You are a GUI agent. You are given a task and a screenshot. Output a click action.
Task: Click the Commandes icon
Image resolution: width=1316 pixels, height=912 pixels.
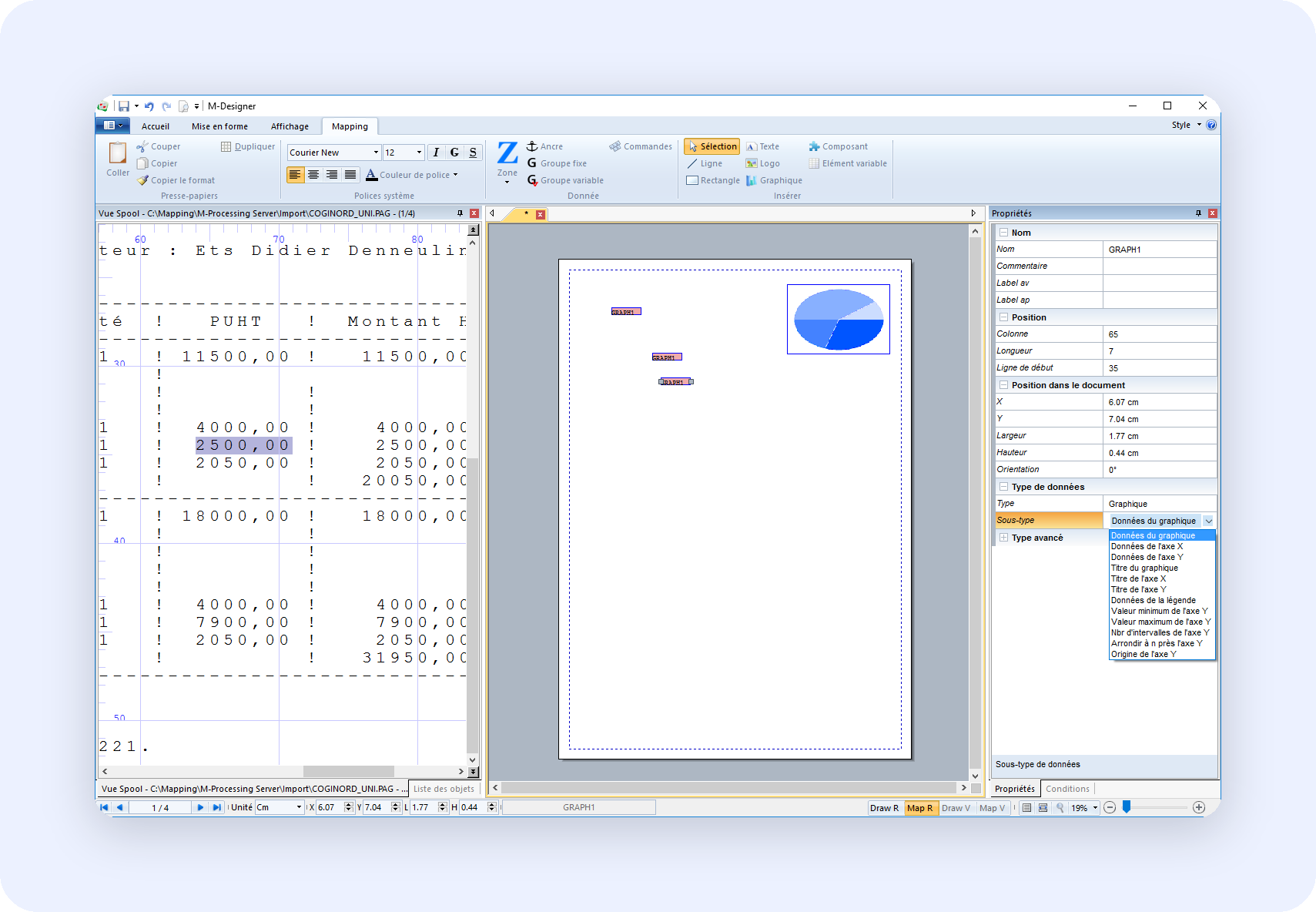pos(615,146)
